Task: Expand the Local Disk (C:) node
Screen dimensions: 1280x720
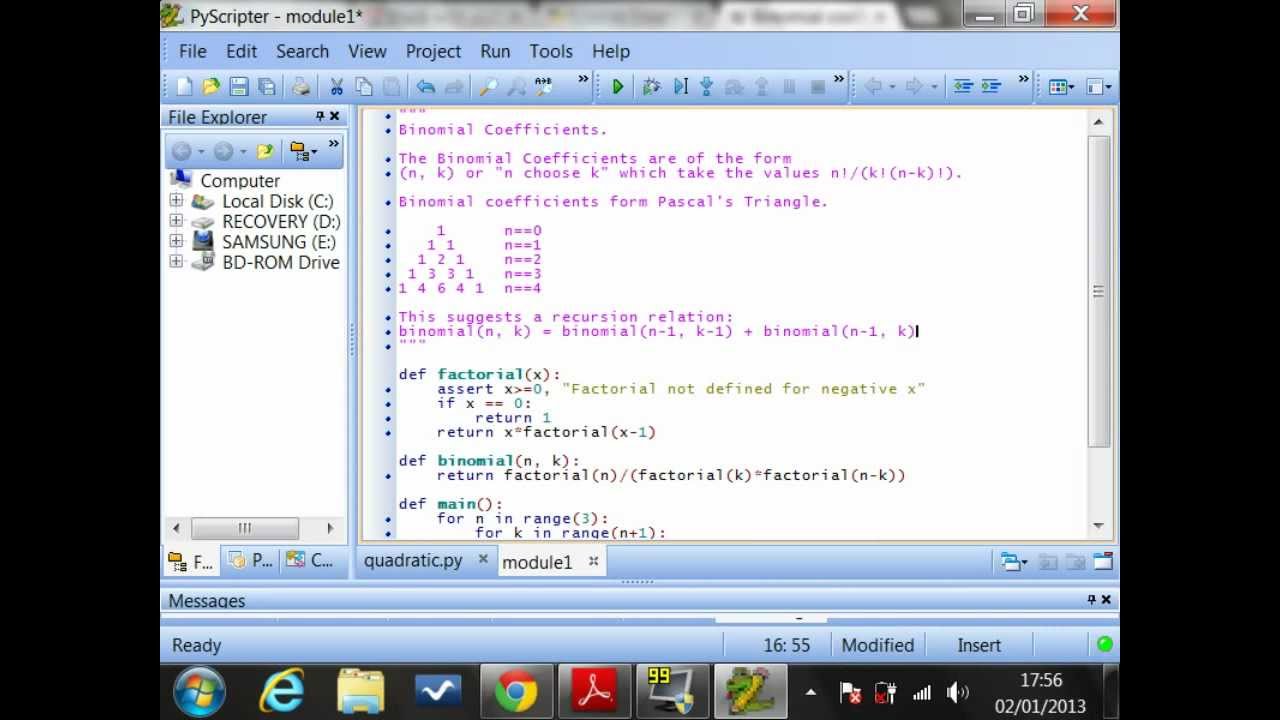Action: point(176,201)
